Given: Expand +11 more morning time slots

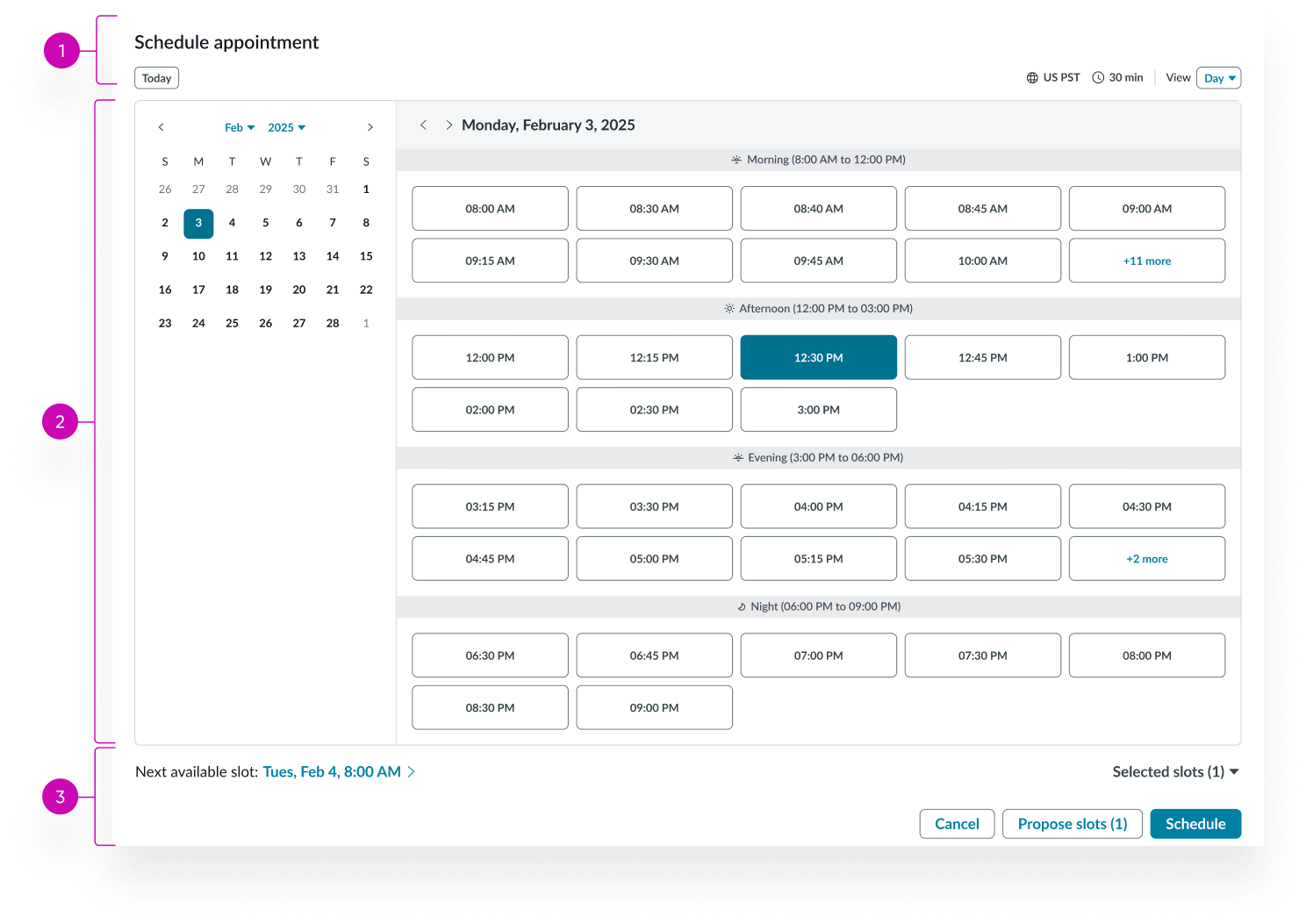Looking at the screenshot, I should 1147,261.
